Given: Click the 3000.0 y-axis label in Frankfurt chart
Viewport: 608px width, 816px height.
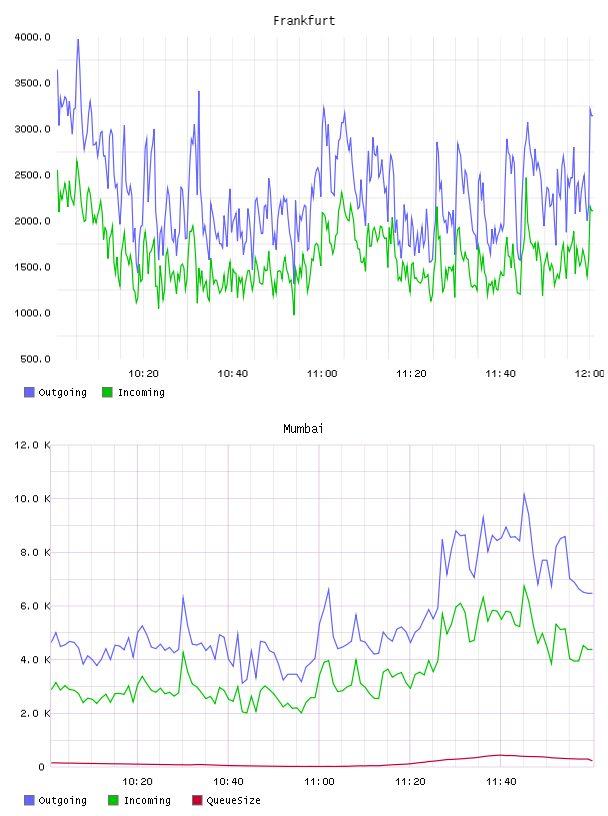Looking at the screenshot, I should click(32, 129).
